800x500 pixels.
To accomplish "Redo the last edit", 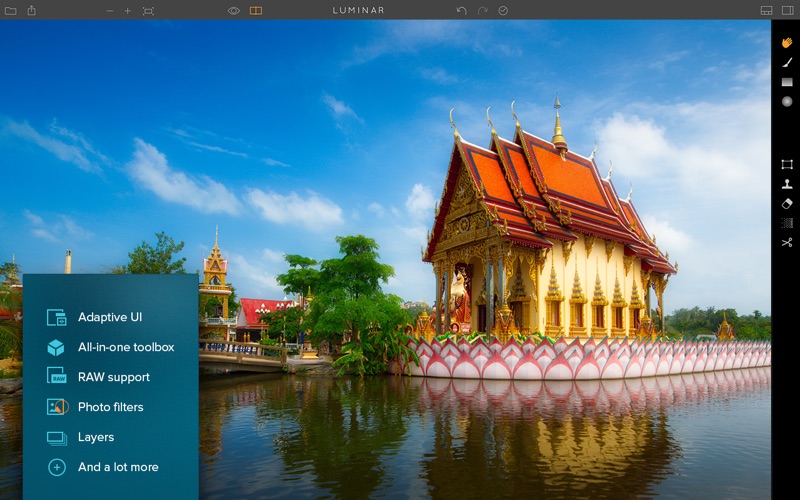I will click(x=482, y=11).
